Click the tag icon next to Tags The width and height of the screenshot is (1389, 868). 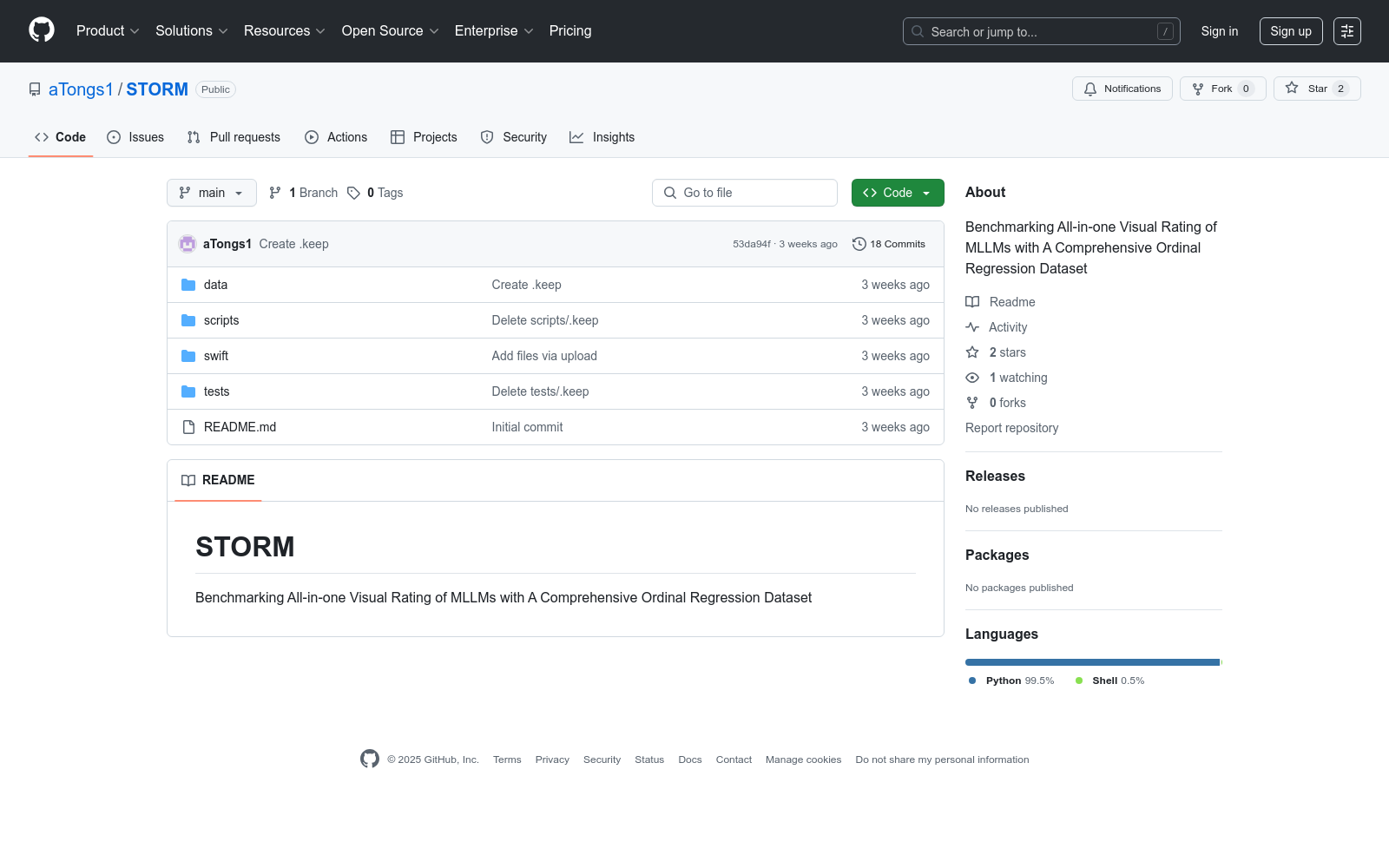353,193
